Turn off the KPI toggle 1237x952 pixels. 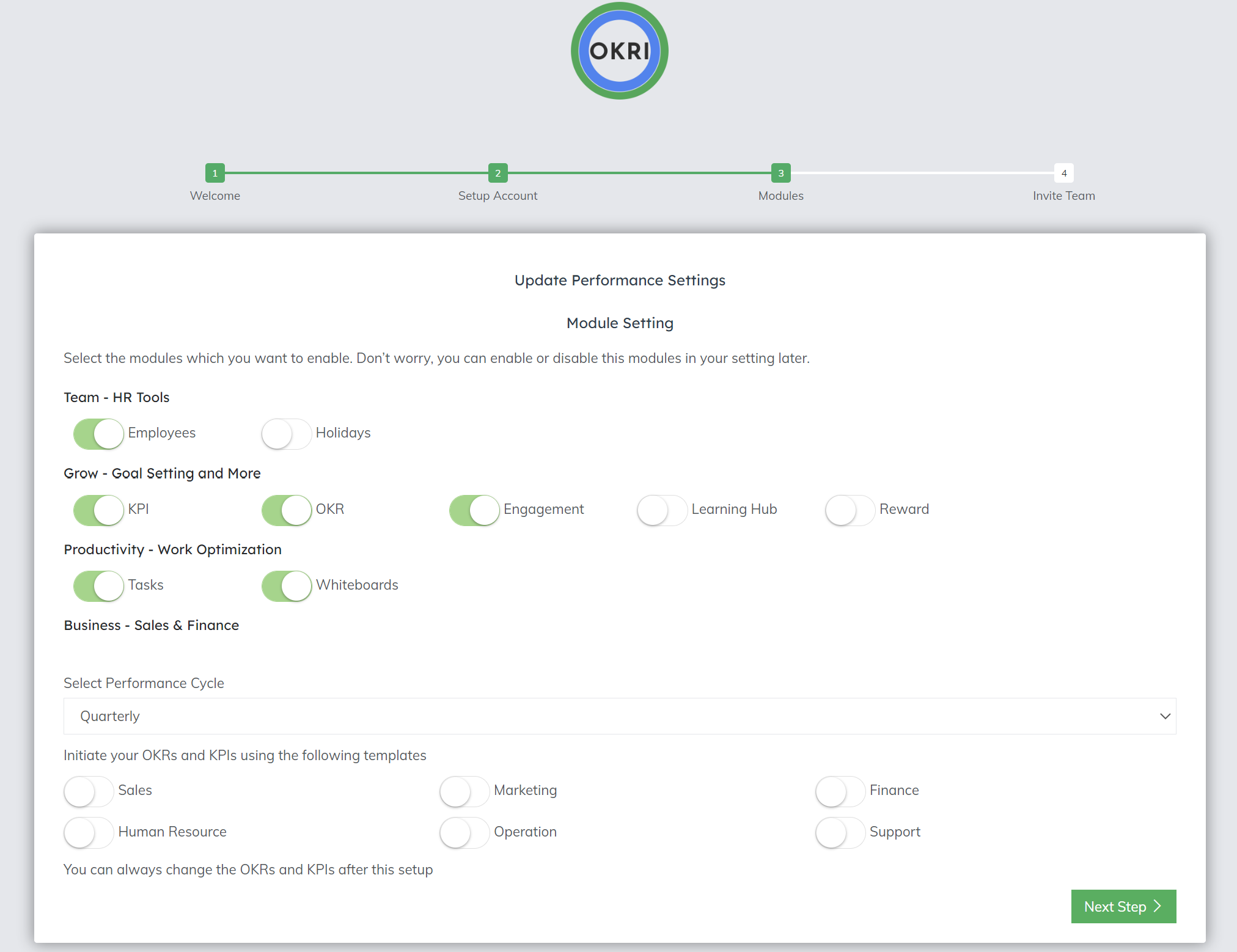(x=98, y=510)
